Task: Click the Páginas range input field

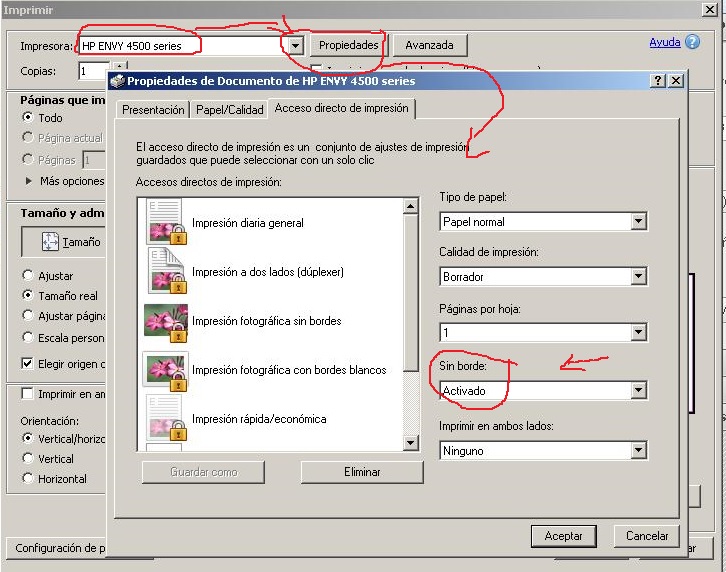Action: pyautogui.click(x=94, y=160)
